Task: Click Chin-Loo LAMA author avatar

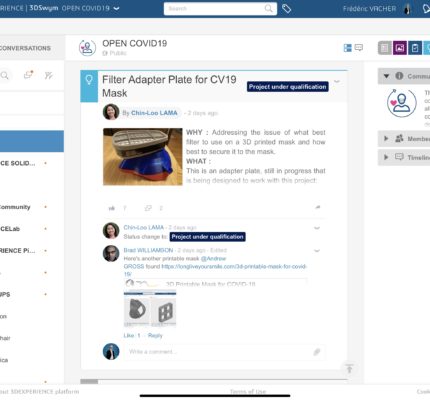Action: pos(111,112)
